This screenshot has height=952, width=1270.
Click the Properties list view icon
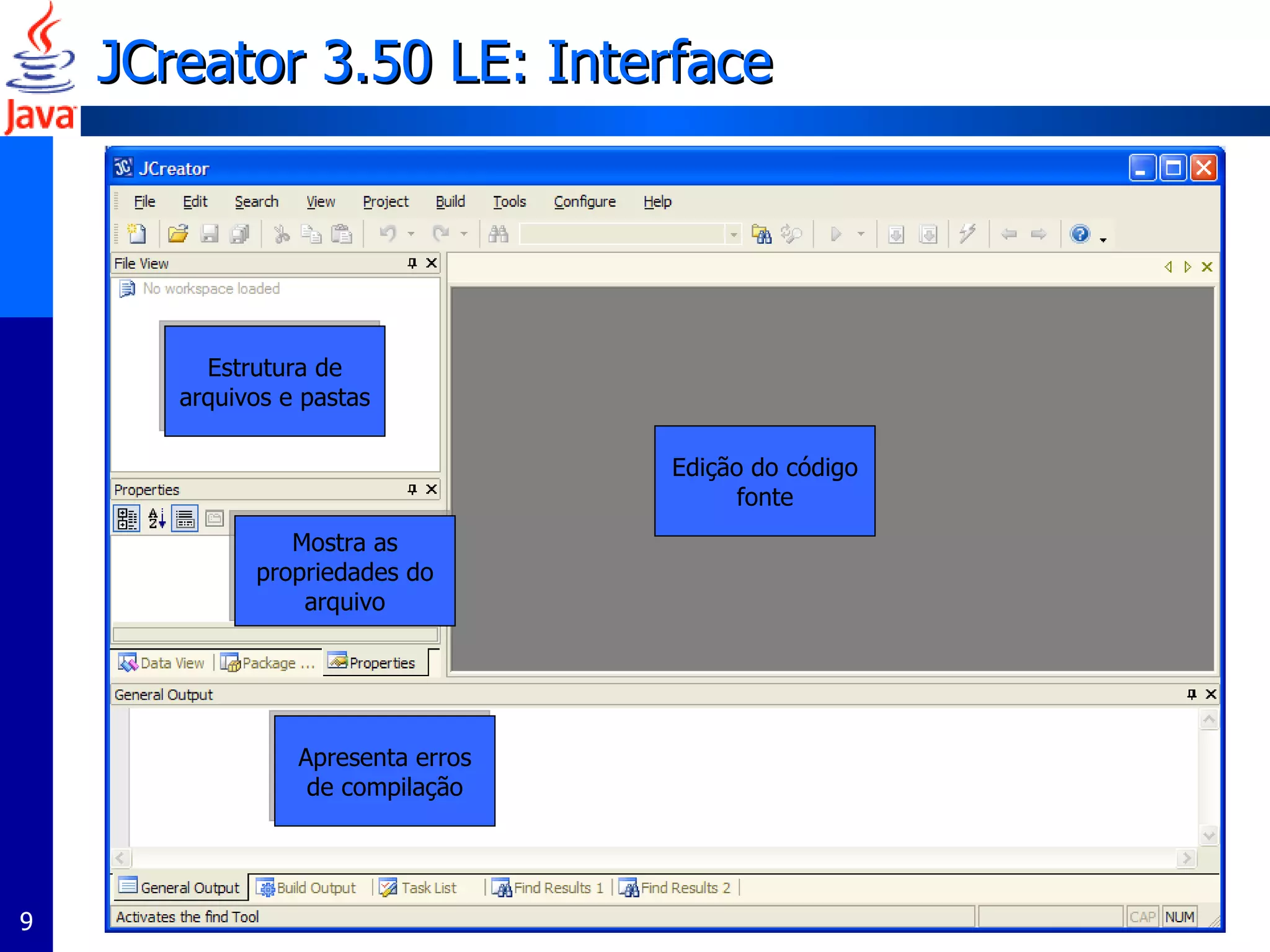point(185,519)
